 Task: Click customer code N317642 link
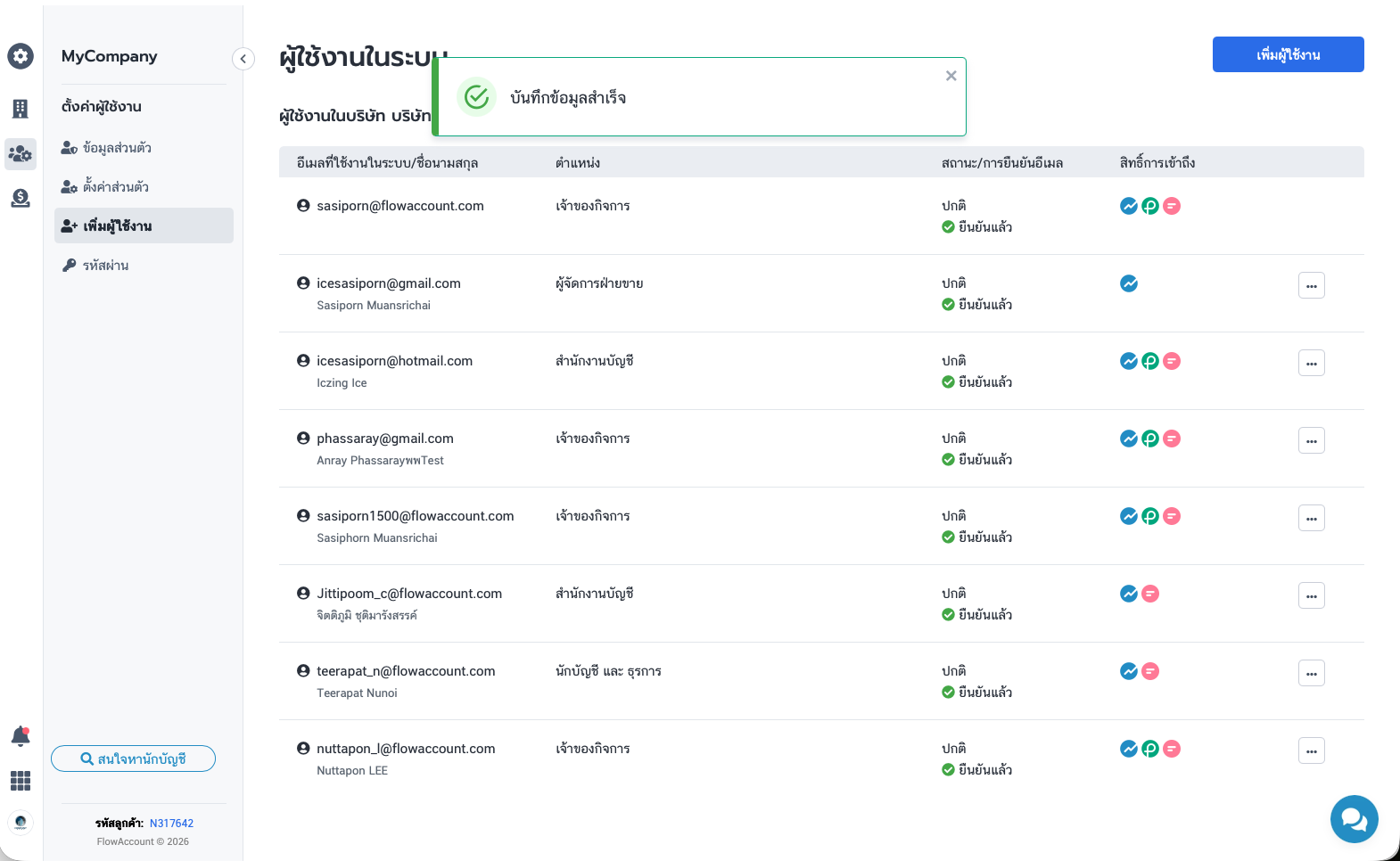pos(171,824)
